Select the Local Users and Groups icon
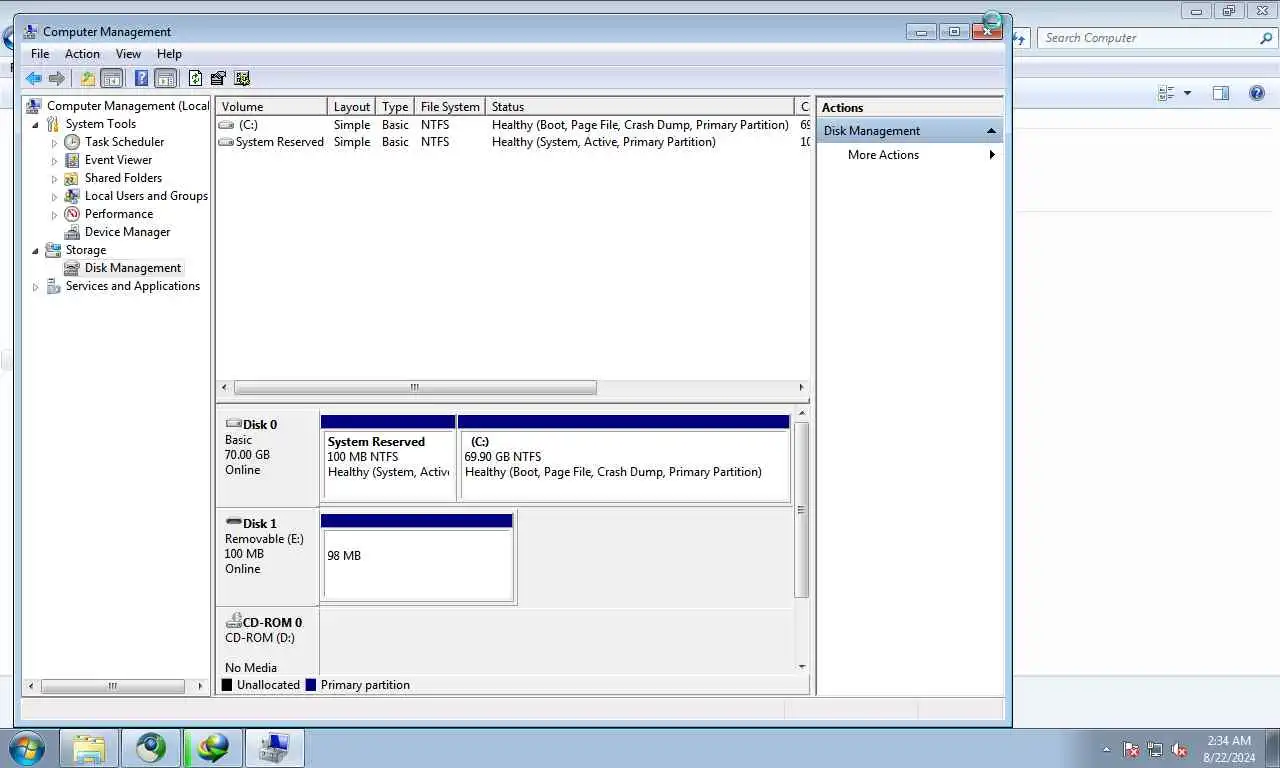This screenshot has height=768, width=1280. coord(72,196)
